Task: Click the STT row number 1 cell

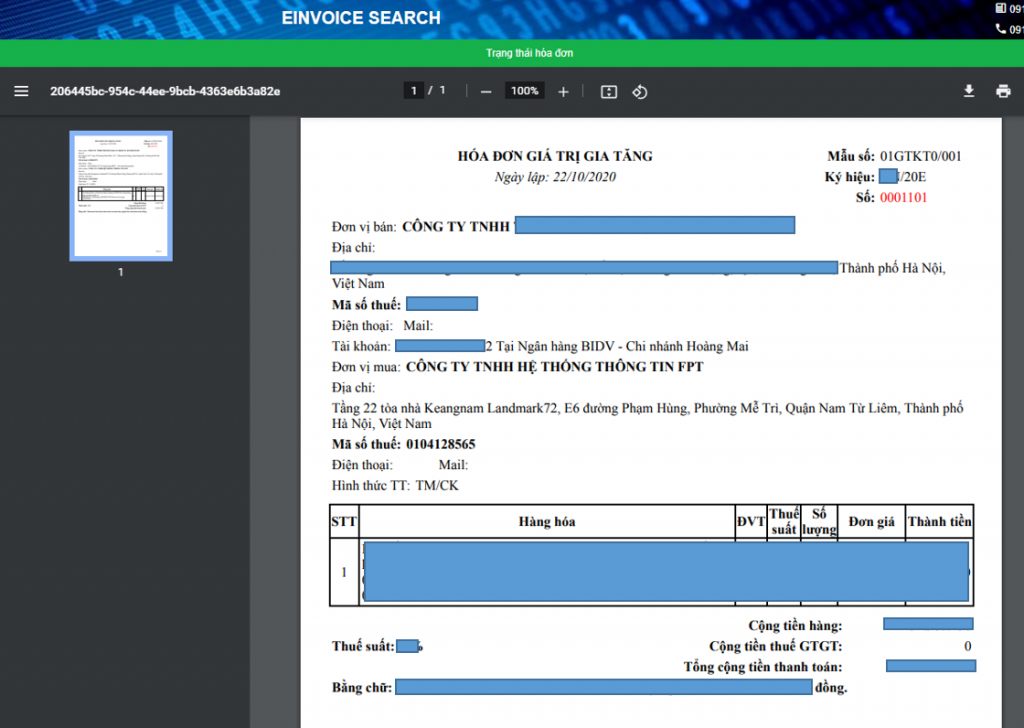Action: pyautogui.click(x=344, y=572)
